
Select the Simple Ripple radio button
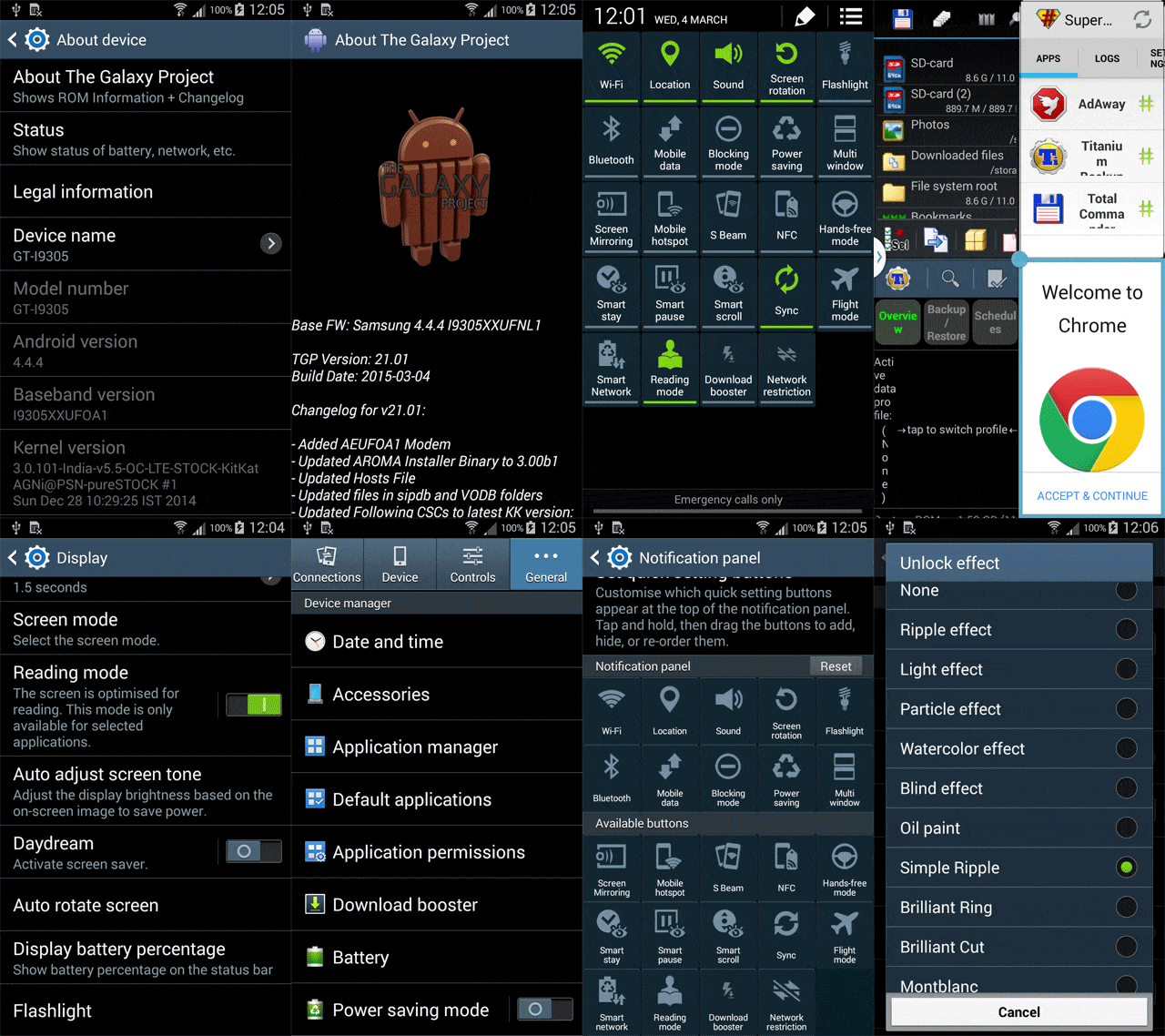[x=1127, y=868]
